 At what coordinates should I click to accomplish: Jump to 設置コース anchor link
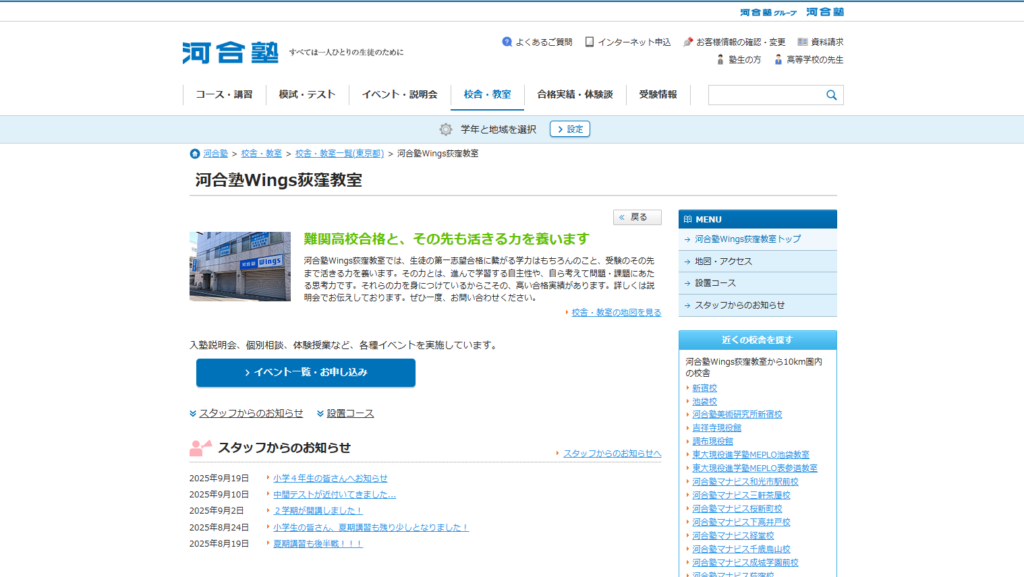(x=350, y=413)
